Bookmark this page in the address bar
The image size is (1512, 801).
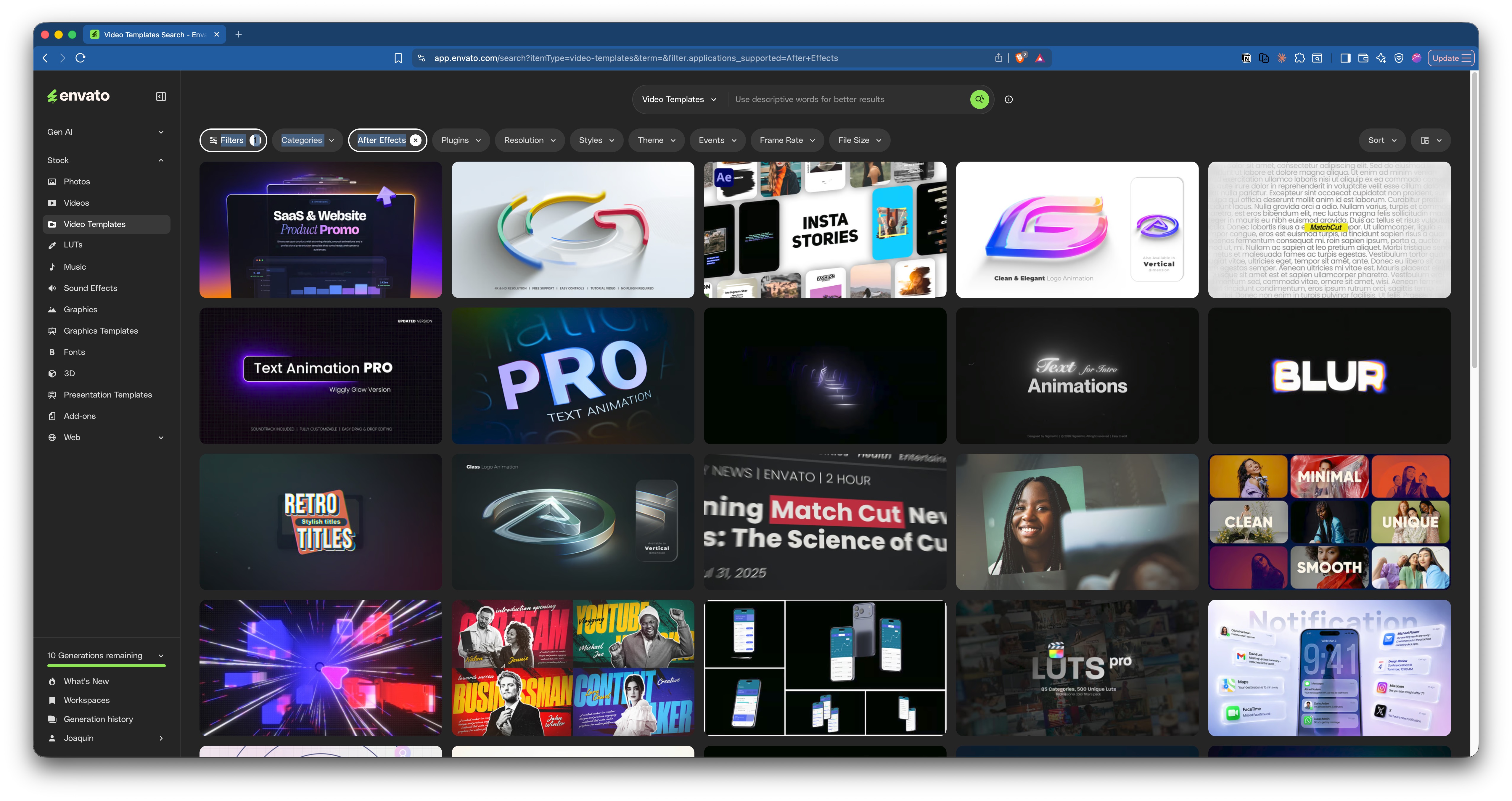pos(398,58)
